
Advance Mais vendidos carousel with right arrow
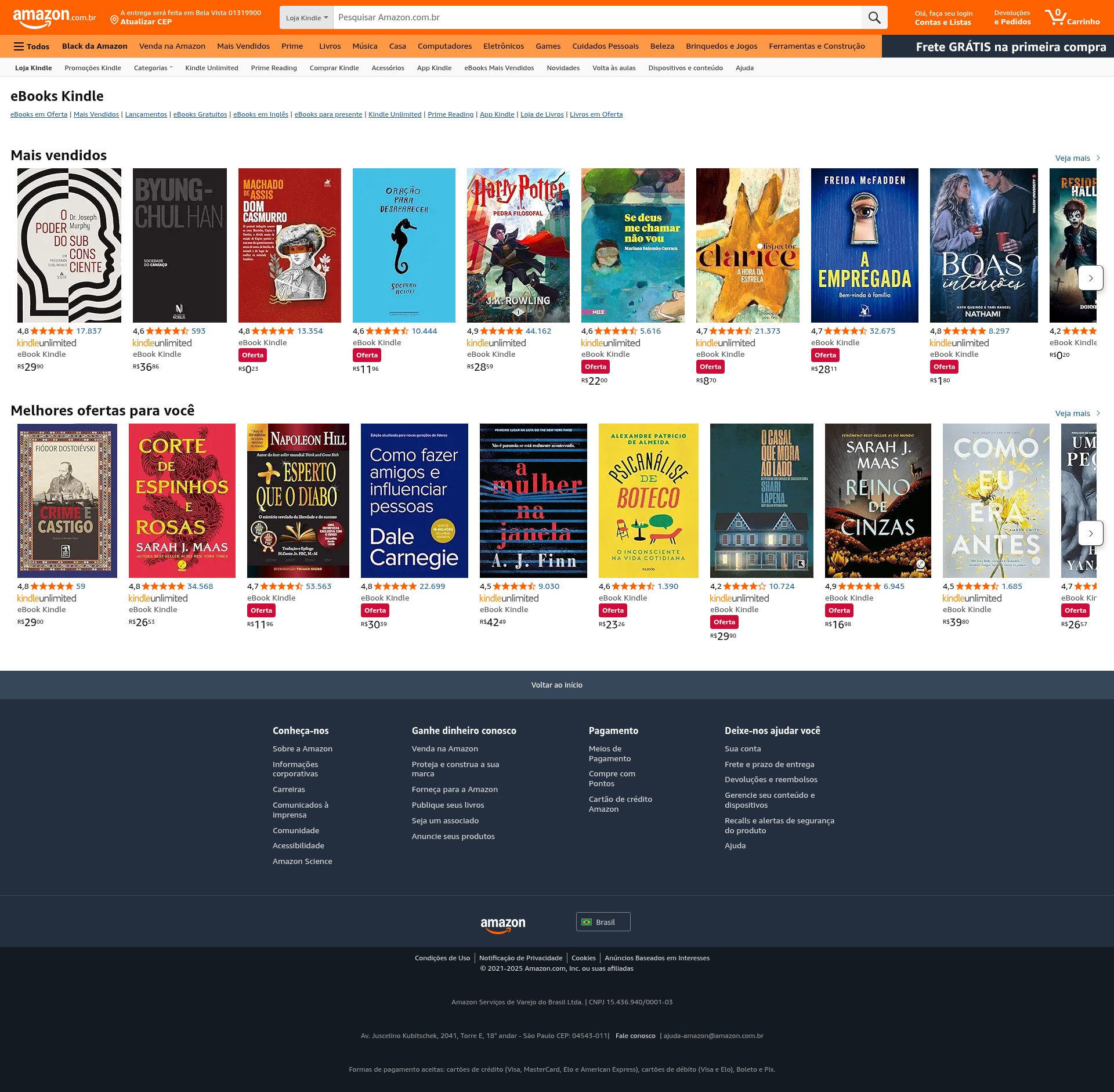1090,278
